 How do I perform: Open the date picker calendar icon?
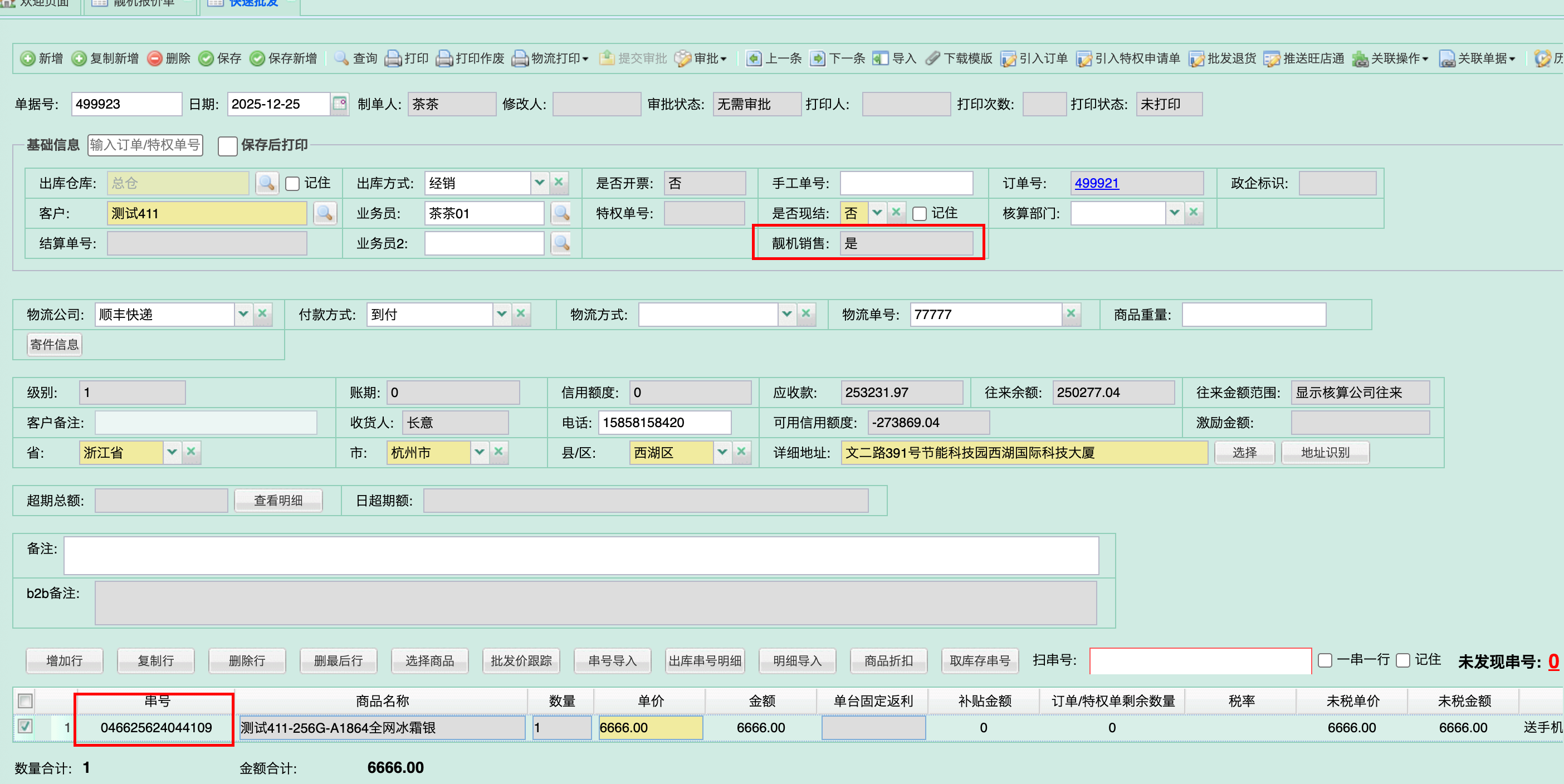(x=340, y=104)
